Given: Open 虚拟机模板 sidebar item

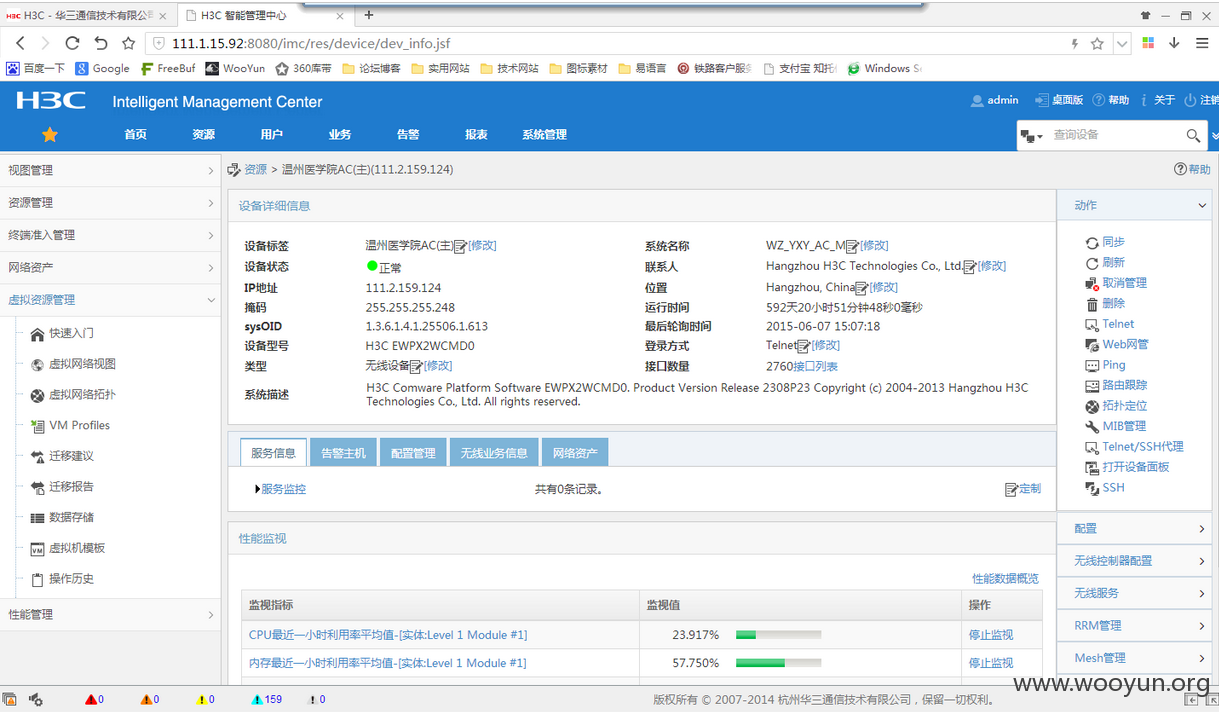Looking at the screenshot, I should click(77, 548).
